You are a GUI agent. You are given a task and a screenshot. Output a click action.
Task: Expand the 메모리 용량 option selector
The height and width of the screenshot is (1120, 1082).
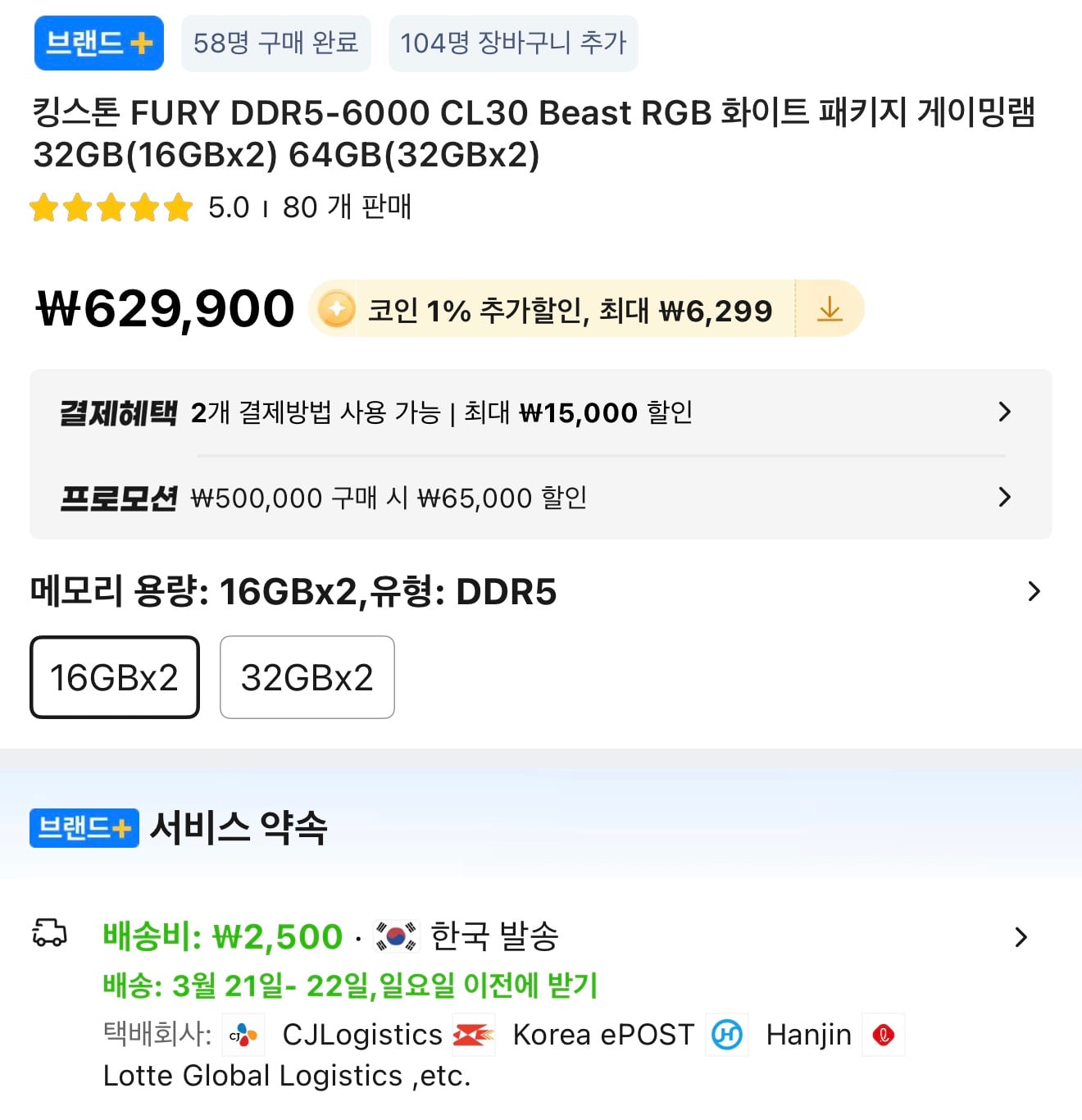click(1036, 590)
